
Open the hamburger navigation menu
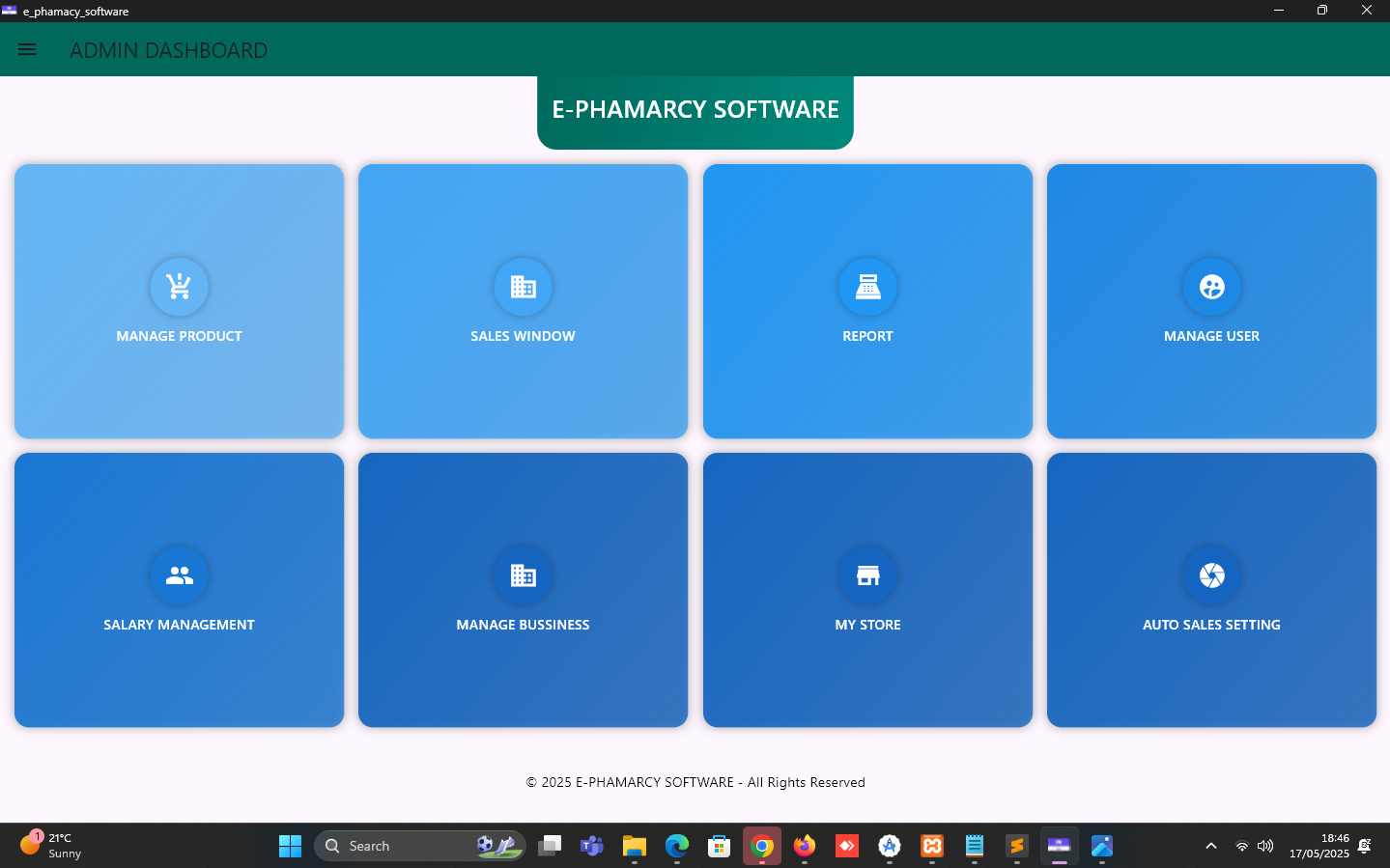(x=27, y=49)
